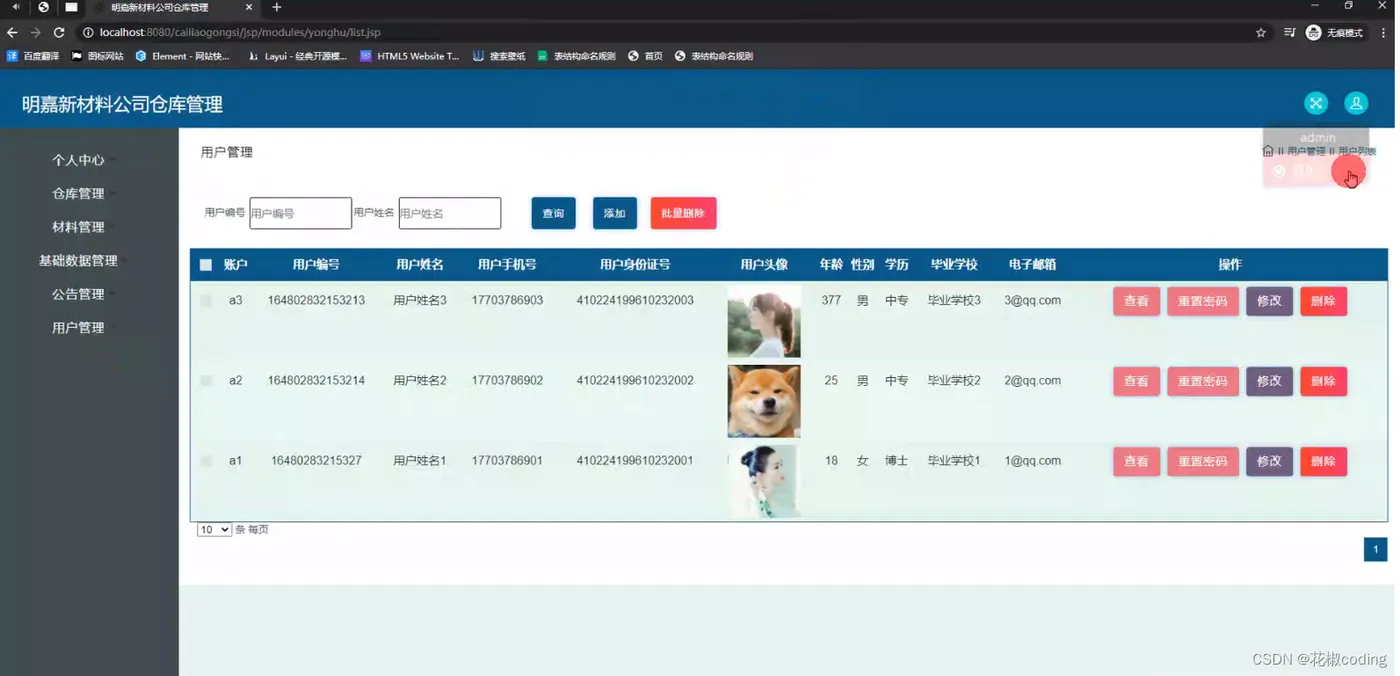This screenshot has height=676, width=1400.
Task: Reset password for user a3
Action: pyautogui.click(x=1203, y=301)
